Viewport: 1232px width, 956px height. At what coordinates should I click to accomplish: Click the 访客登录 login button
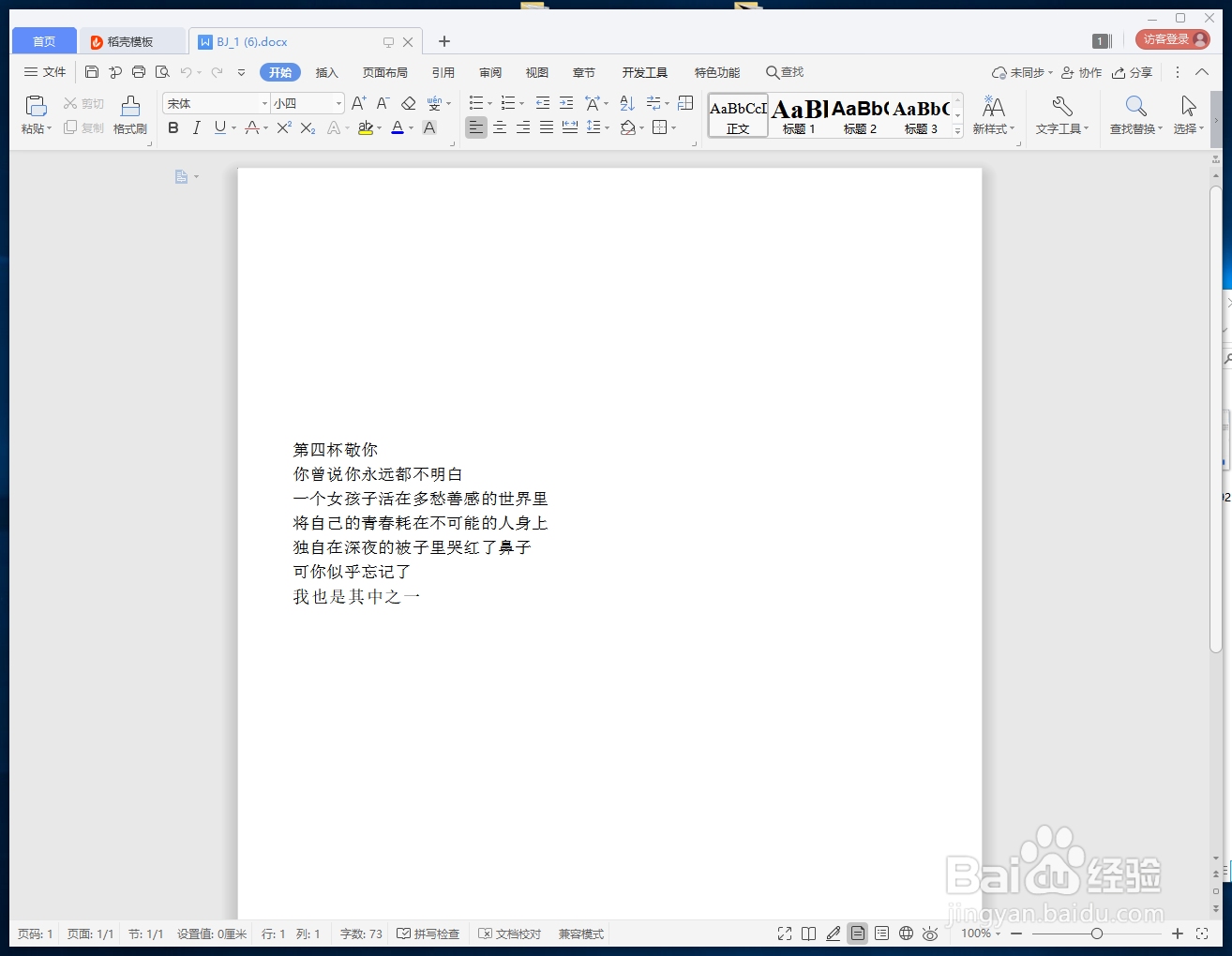1171,39
